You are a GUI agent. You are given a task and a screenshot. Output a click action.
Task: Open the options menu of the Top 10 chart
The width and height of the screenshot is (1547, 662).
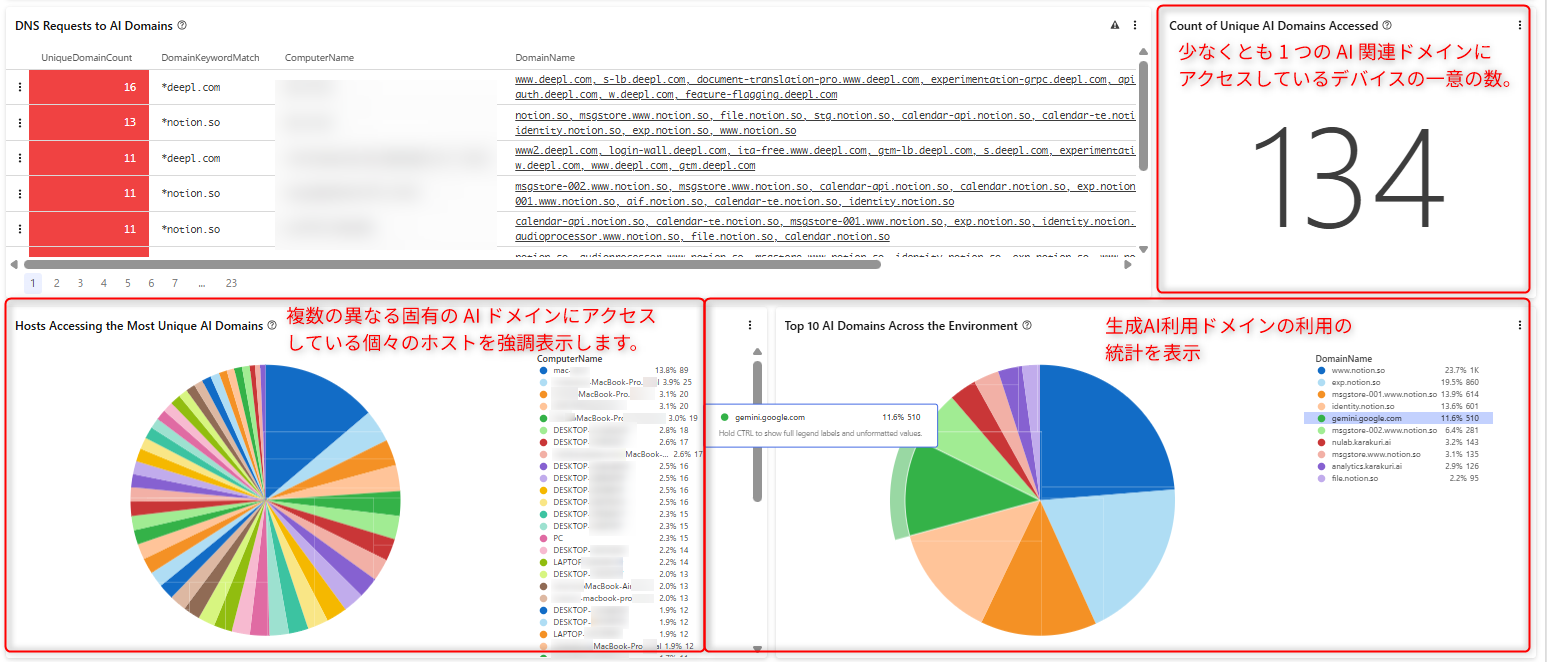[x=1521, y=325]
